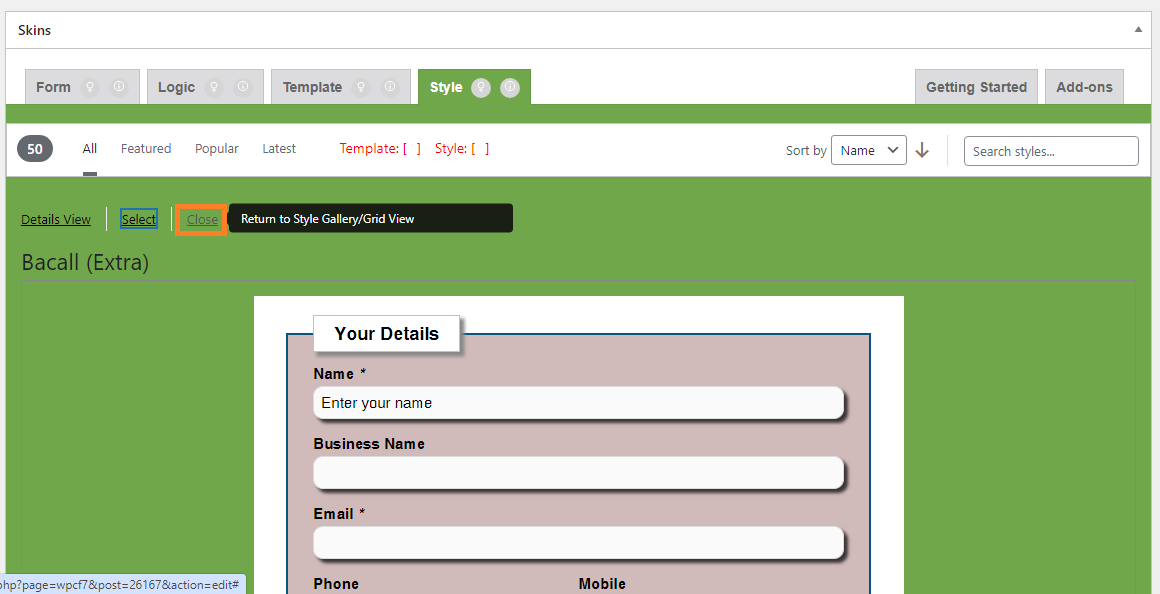Filter styles by Popular

point(217,149)
